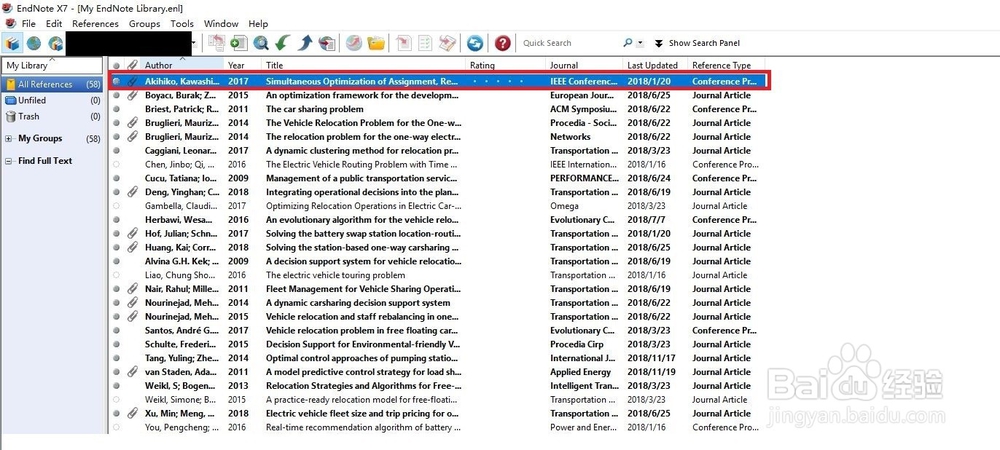Image resolution: width=1000 pixels, height=450 pixels.
Task: Collapse the Find Full Text group
Action: (8, 161)
